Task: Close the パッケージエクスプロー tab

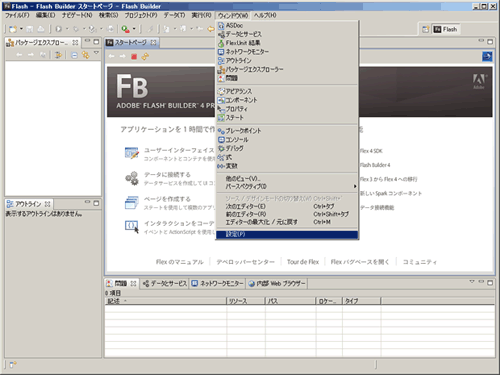Action: [x=75, y=43]
